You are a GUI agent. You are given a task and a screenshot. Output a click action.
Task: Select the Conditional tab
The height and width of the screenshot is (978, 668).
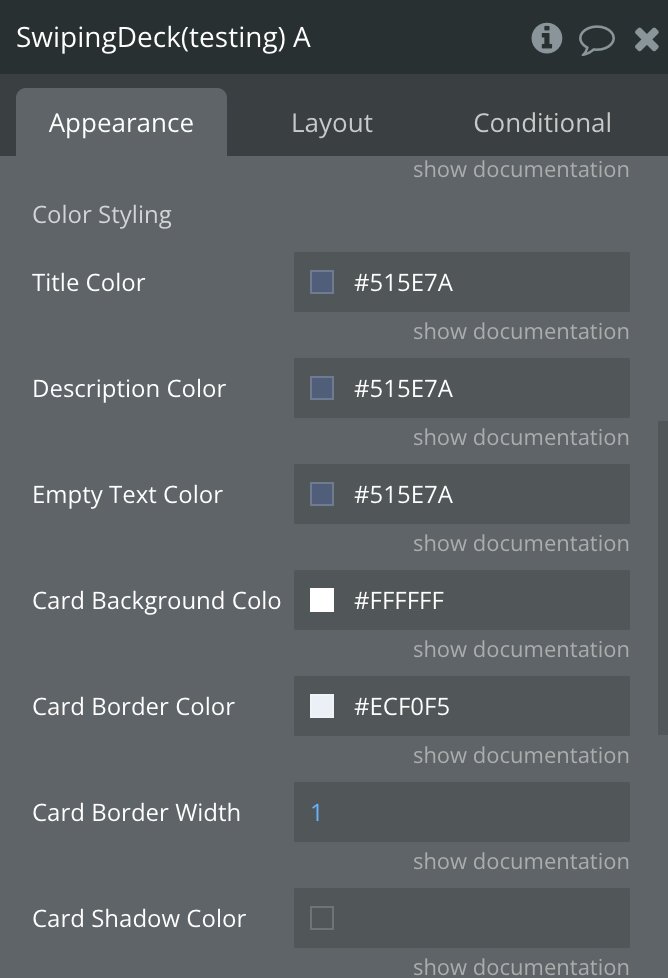click(x=542, y=123)
